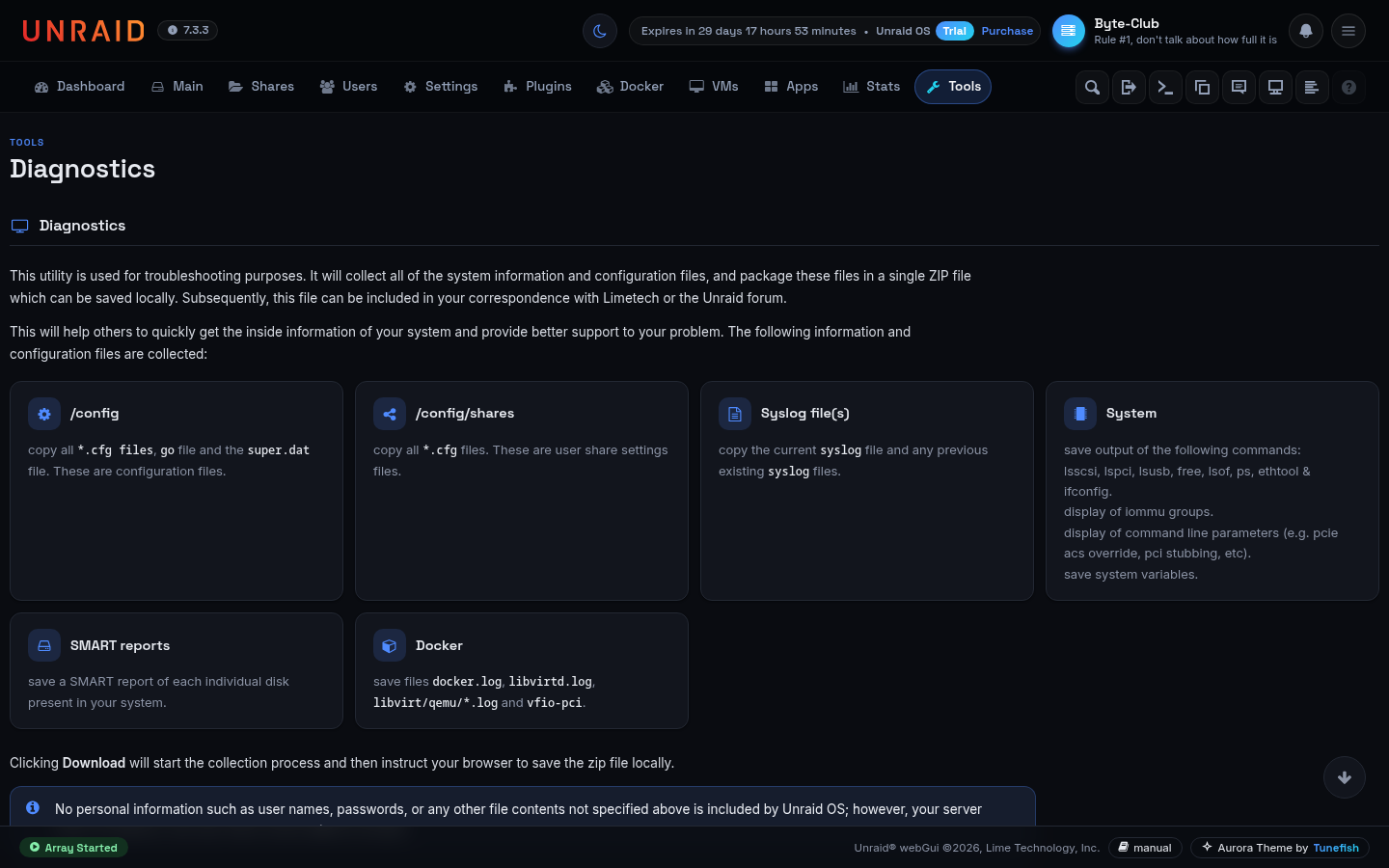
Task: Open the Plugins tab
Action: (x=538, y=87)
